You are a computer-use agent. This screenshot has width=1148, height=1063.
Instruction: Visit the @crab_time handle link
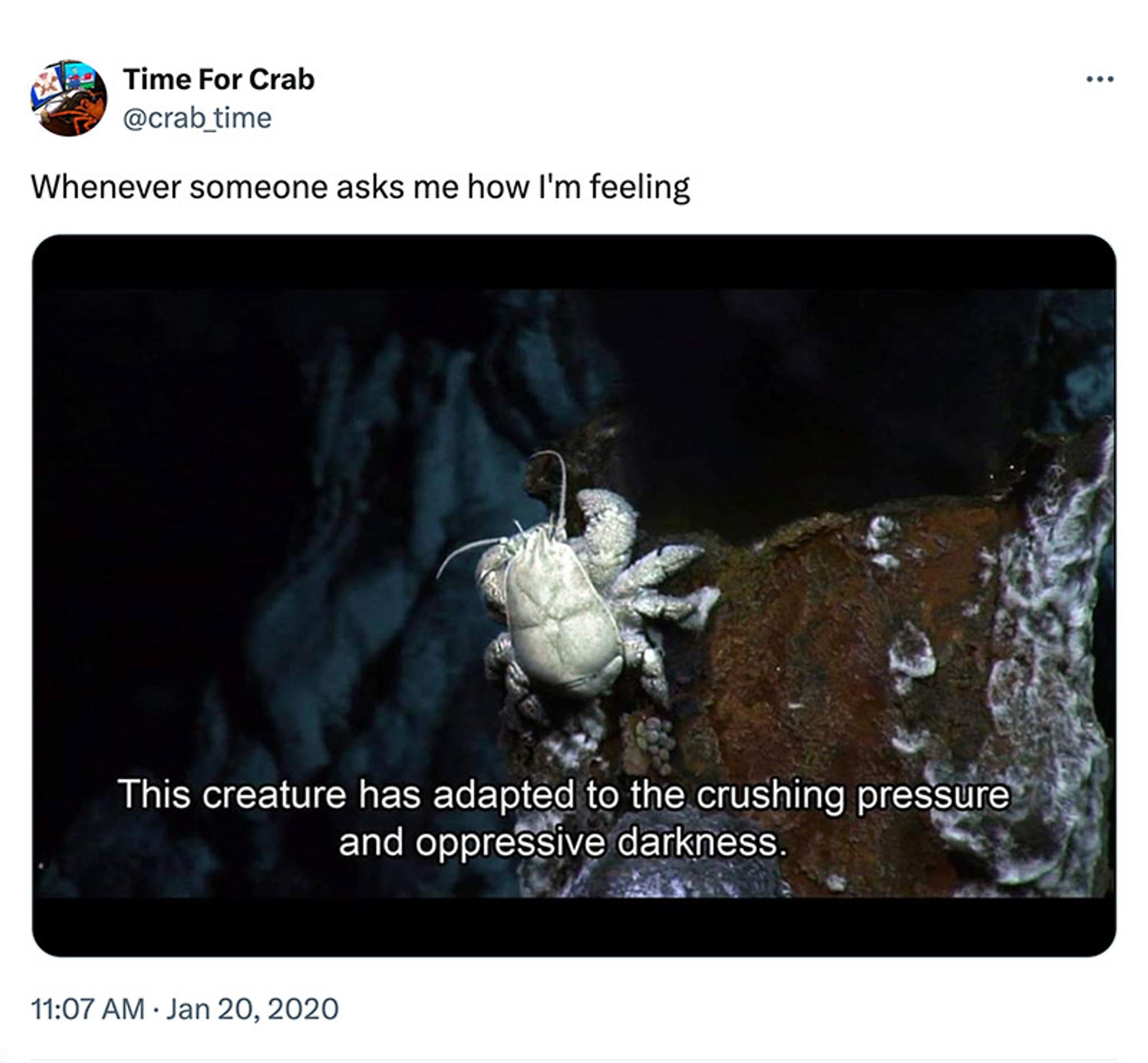[197, 118]
